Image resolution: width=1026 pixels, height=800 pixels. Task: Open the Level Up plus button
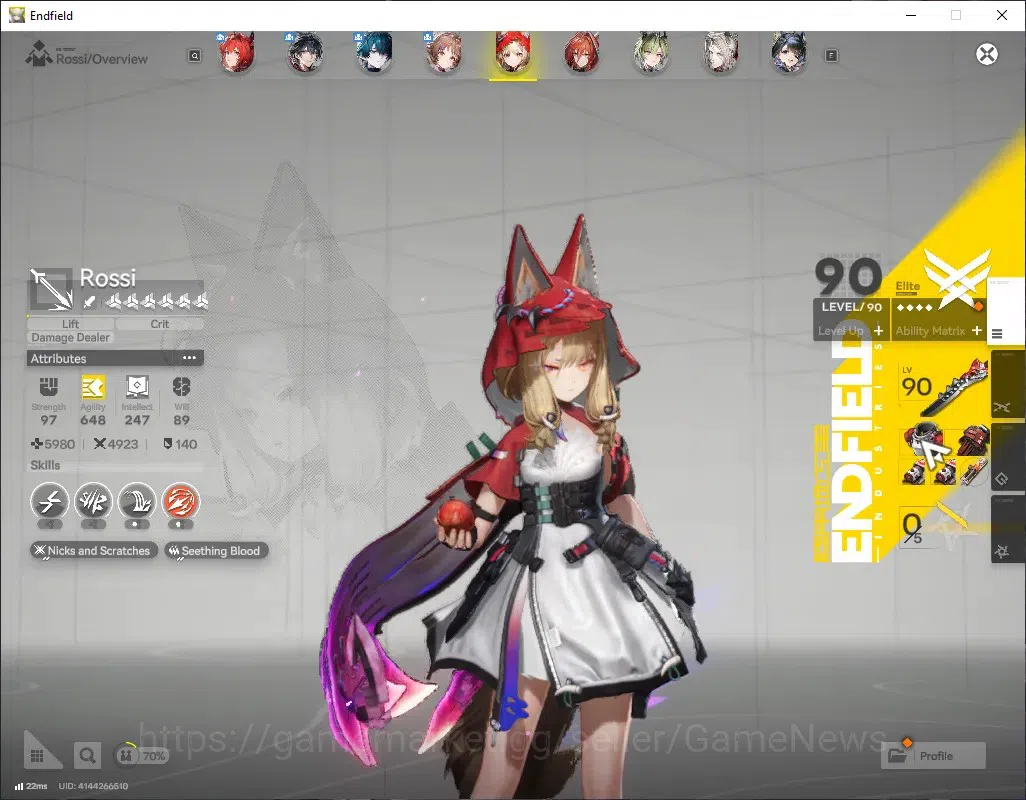[878, 330]
